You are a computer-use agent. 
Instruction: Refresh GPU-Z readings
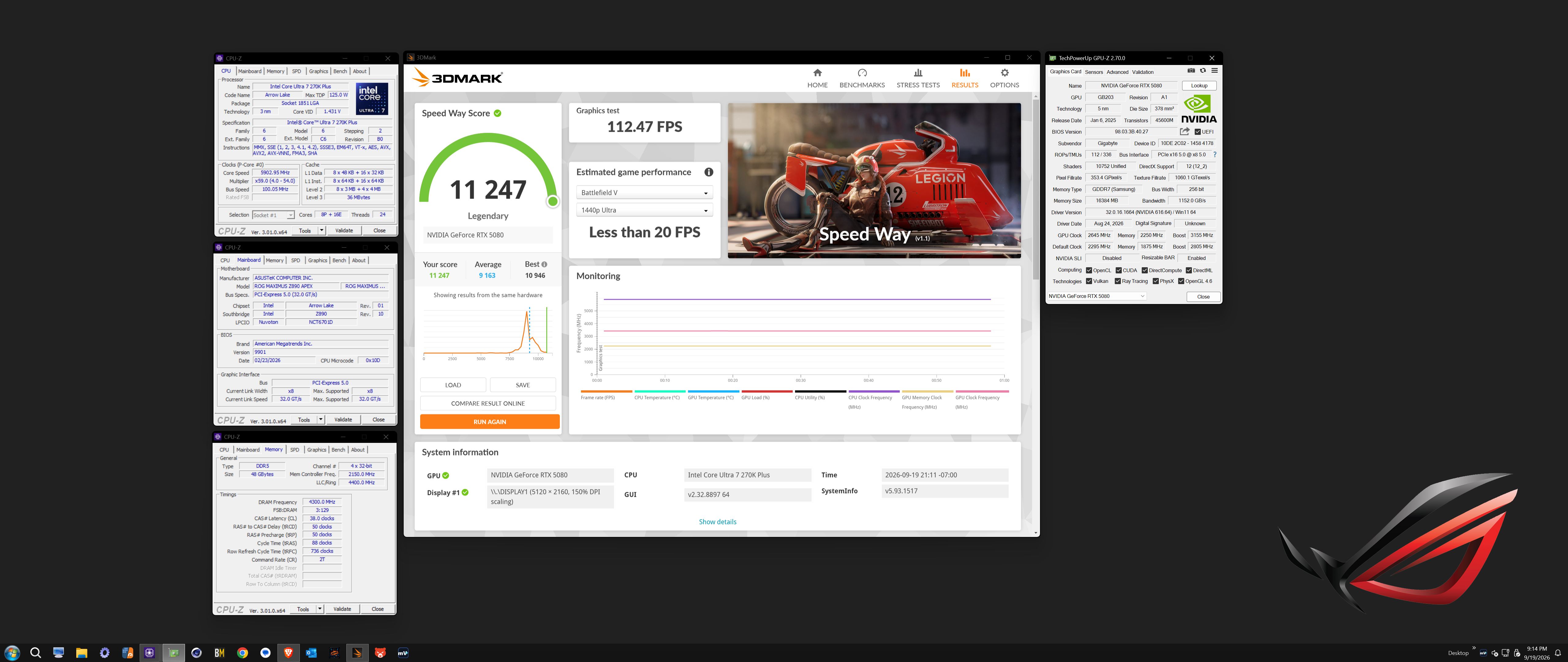point(1203,71)
